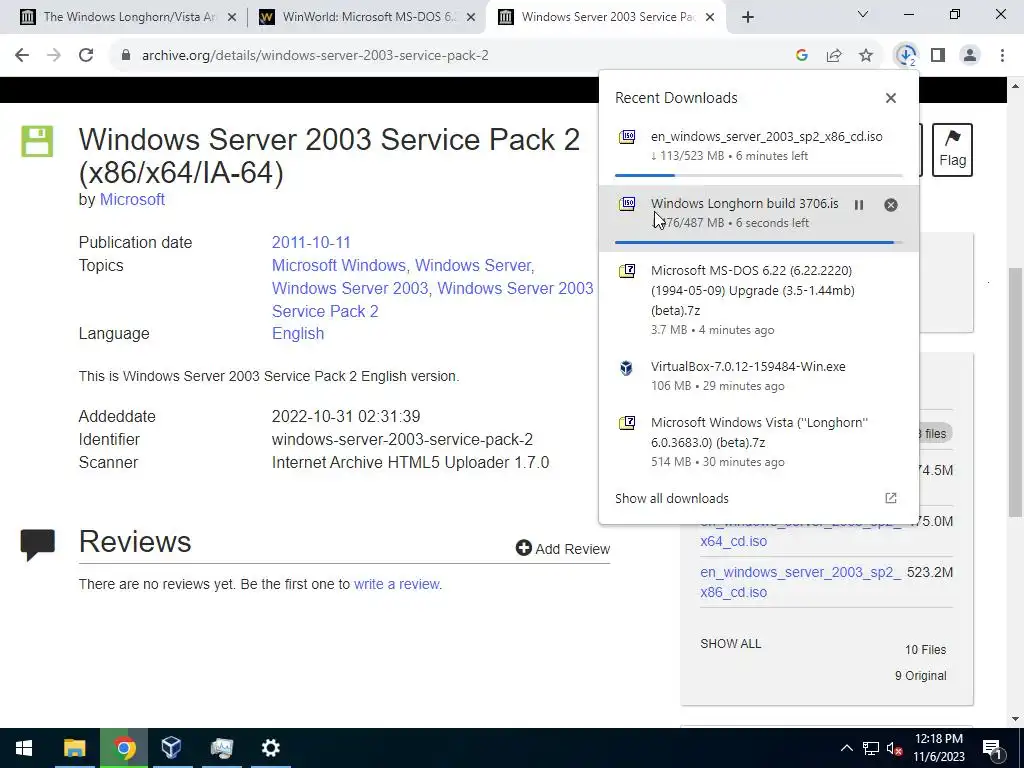Screen dimensions: 1024x768
Task: Click Show all downloads
Action: tap(671, 498)
